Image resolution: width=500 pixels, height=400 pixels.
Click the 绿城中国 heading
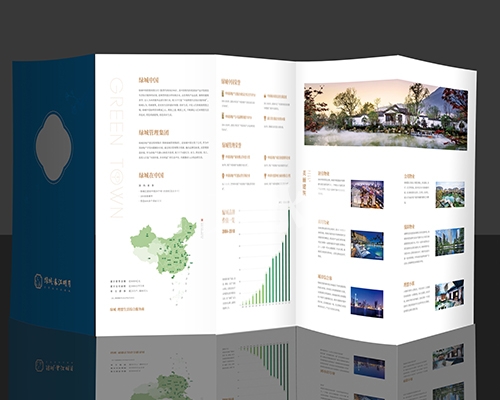pos(149,80)
